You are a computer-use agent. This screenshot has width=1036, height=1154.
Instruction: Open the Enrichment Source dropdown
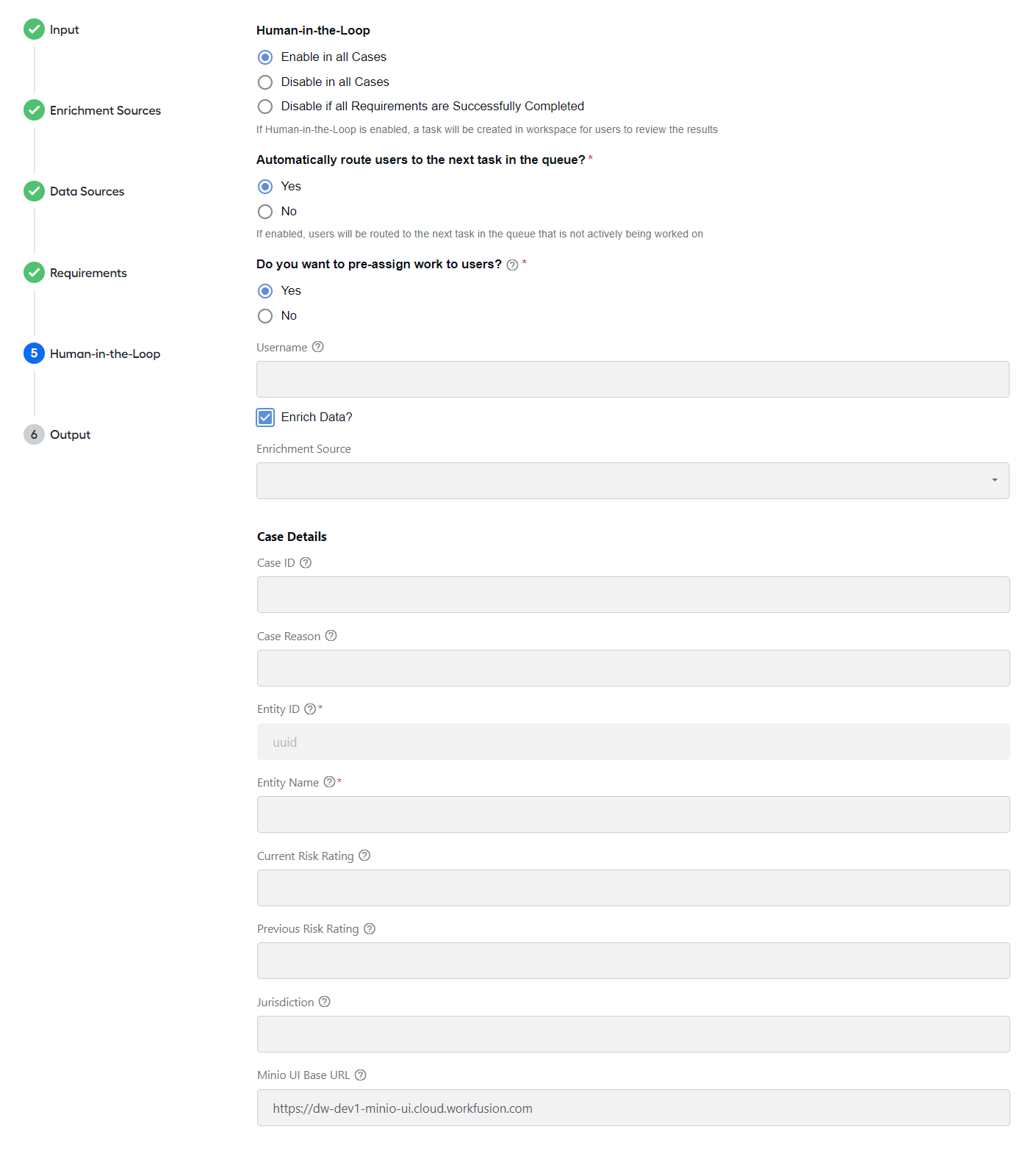pyautogui.click(x=633, y=481)
